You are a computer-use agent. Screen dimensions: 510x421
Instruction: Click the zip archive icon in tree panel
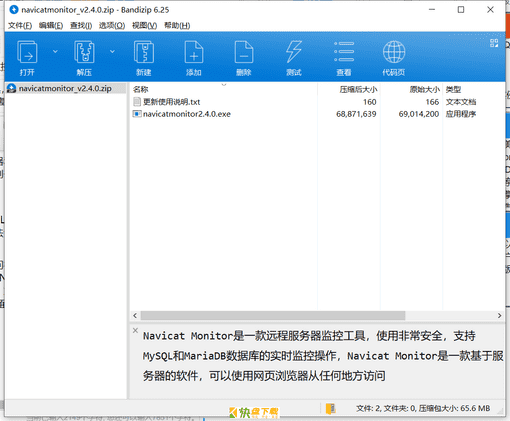pos(12,88)
